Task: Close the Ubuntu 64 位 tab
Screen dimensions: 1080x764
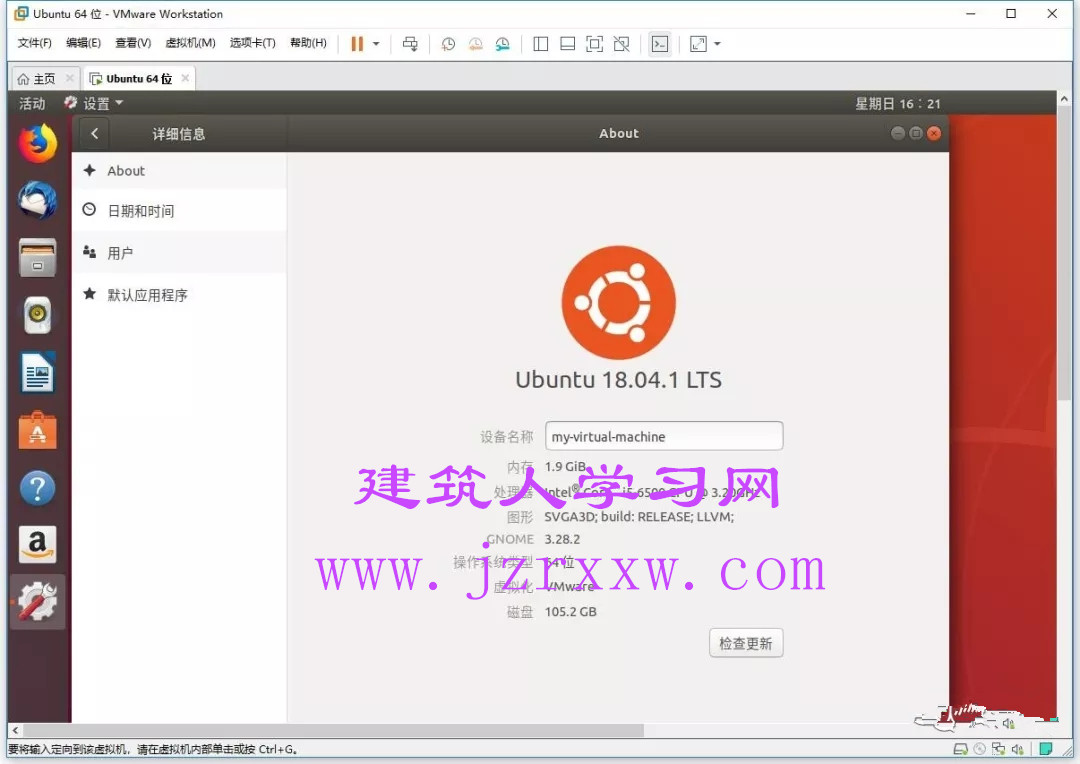Action: (x=185, y=78)
